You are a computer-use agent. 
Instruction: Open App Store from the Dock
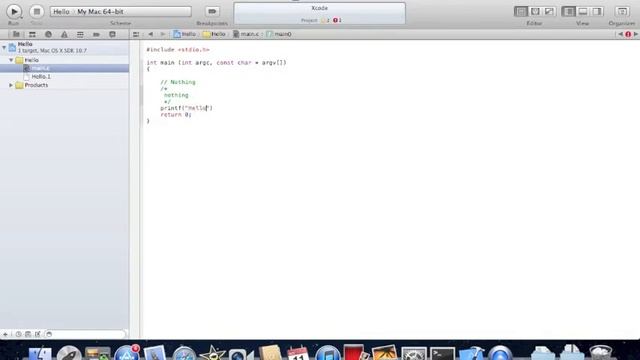tap(127, 353)
